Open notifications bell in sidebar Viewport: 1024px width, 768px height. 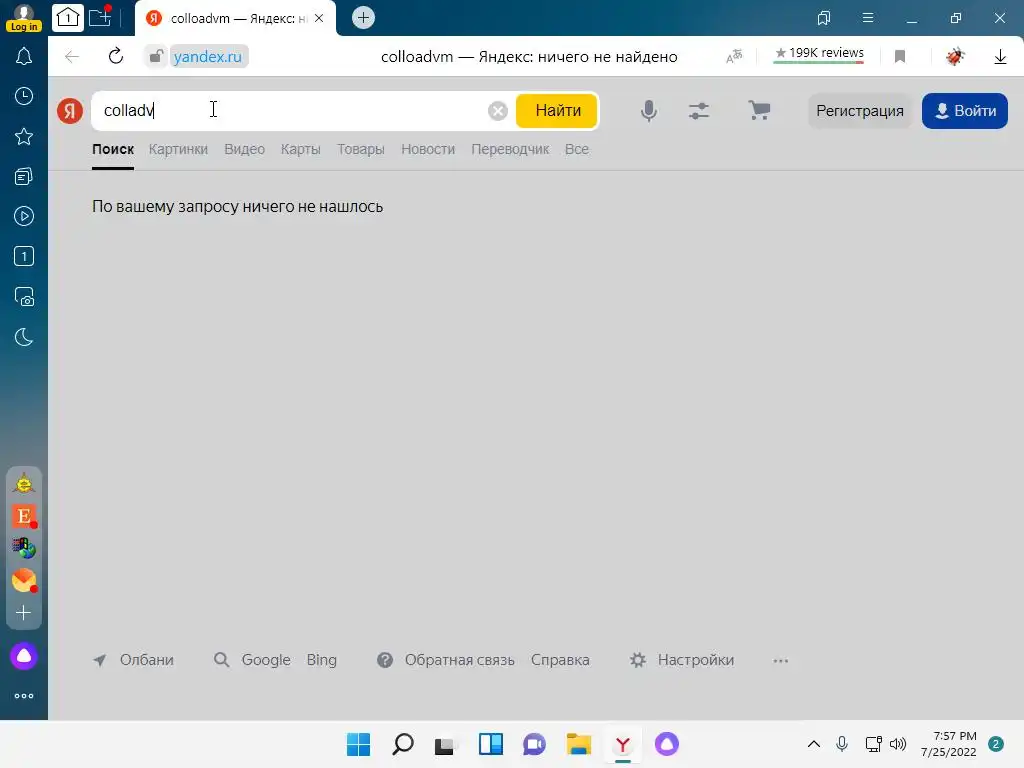(24, 56)
